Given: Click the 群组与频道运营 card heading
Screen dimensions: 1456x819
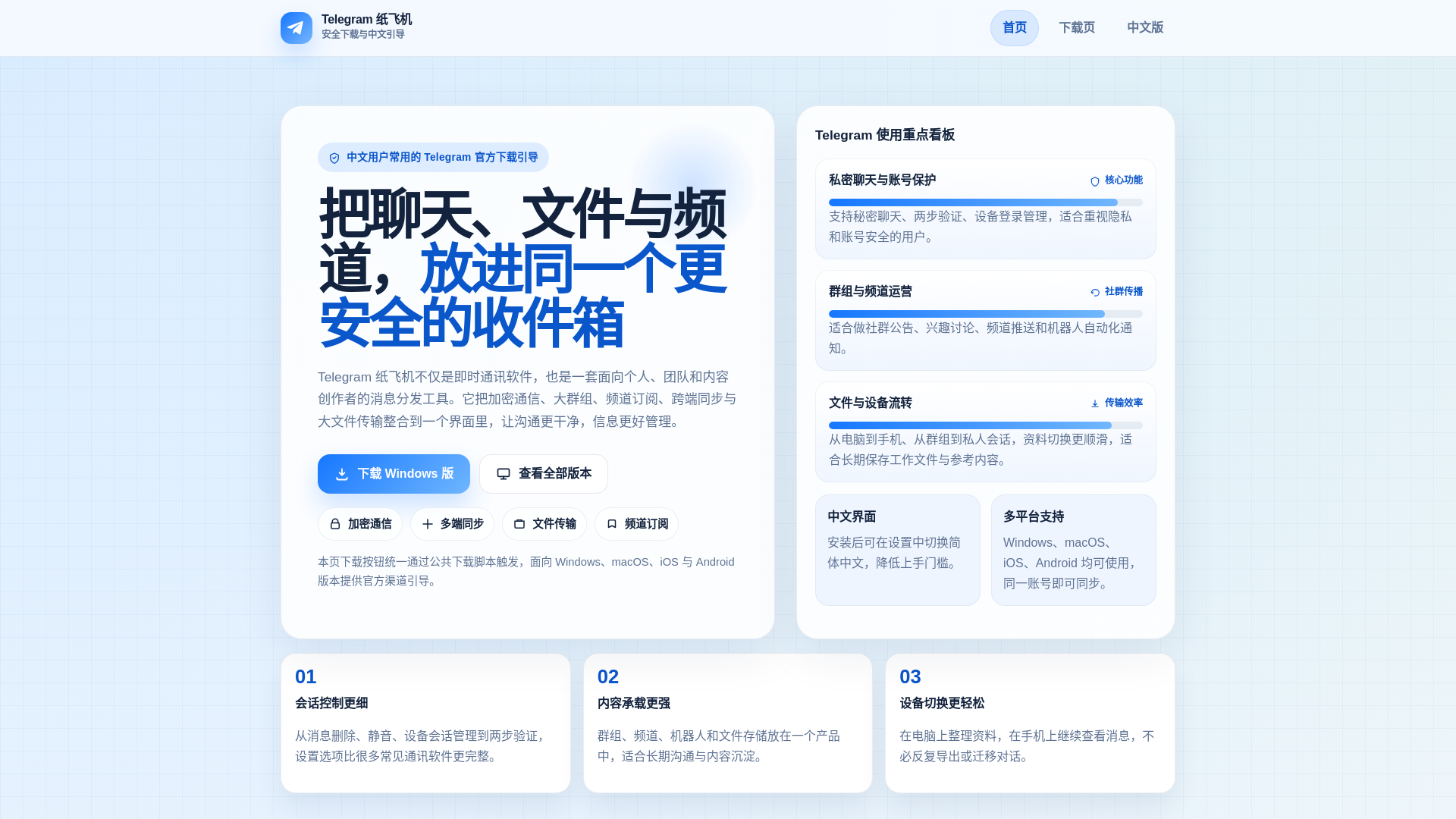Looking at the screenshot, I should pyautogui.click(x=871, y=292).
